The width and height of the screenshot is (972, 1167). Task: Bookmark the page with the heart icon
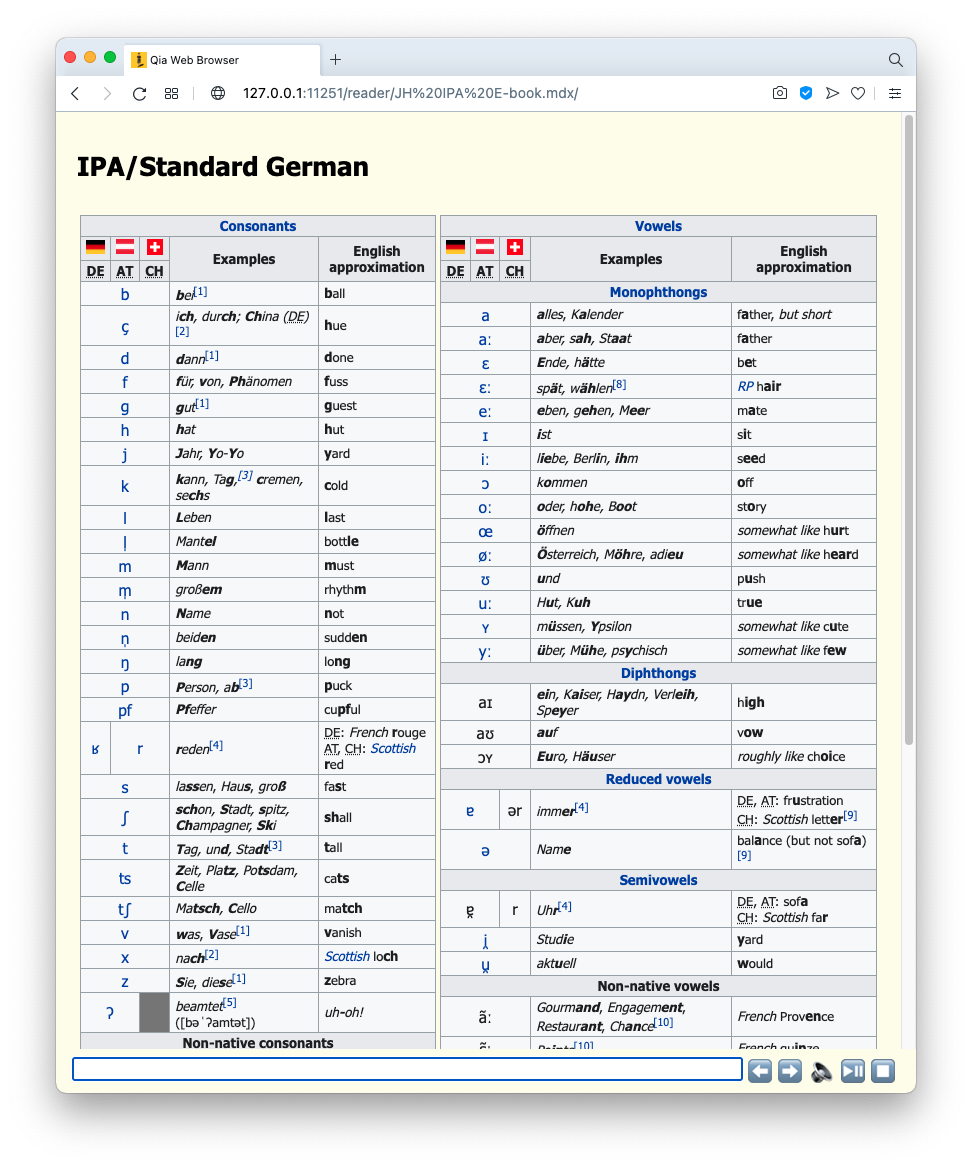click(x=858, y=93)
